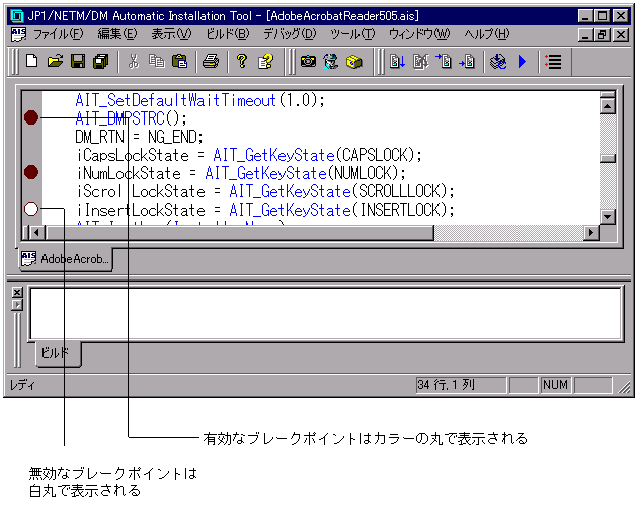This screenshot has height=511, width=637.
Task: Print the script using the printer icon
Action: (x=211, y=61)
